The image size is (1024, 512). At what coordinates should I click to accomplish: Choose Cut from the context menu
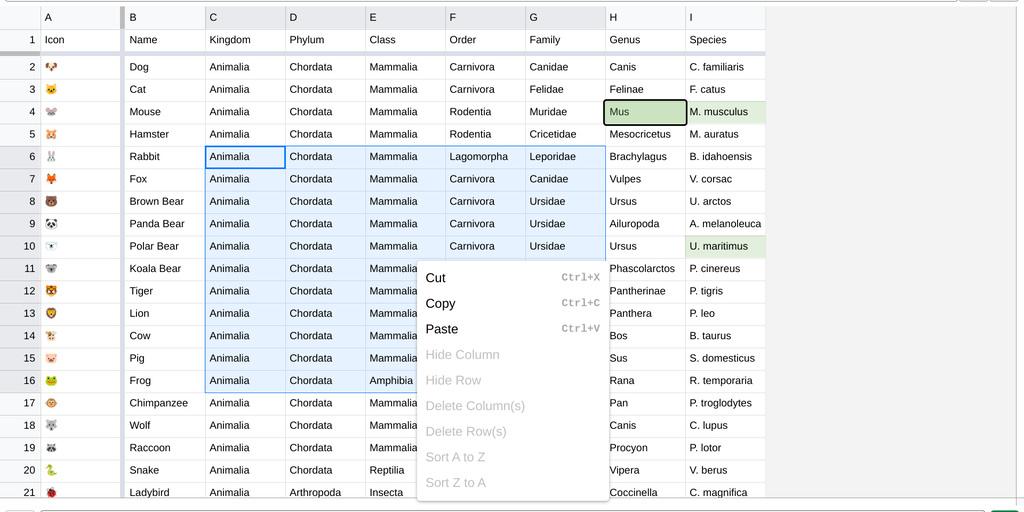[436, 278]
